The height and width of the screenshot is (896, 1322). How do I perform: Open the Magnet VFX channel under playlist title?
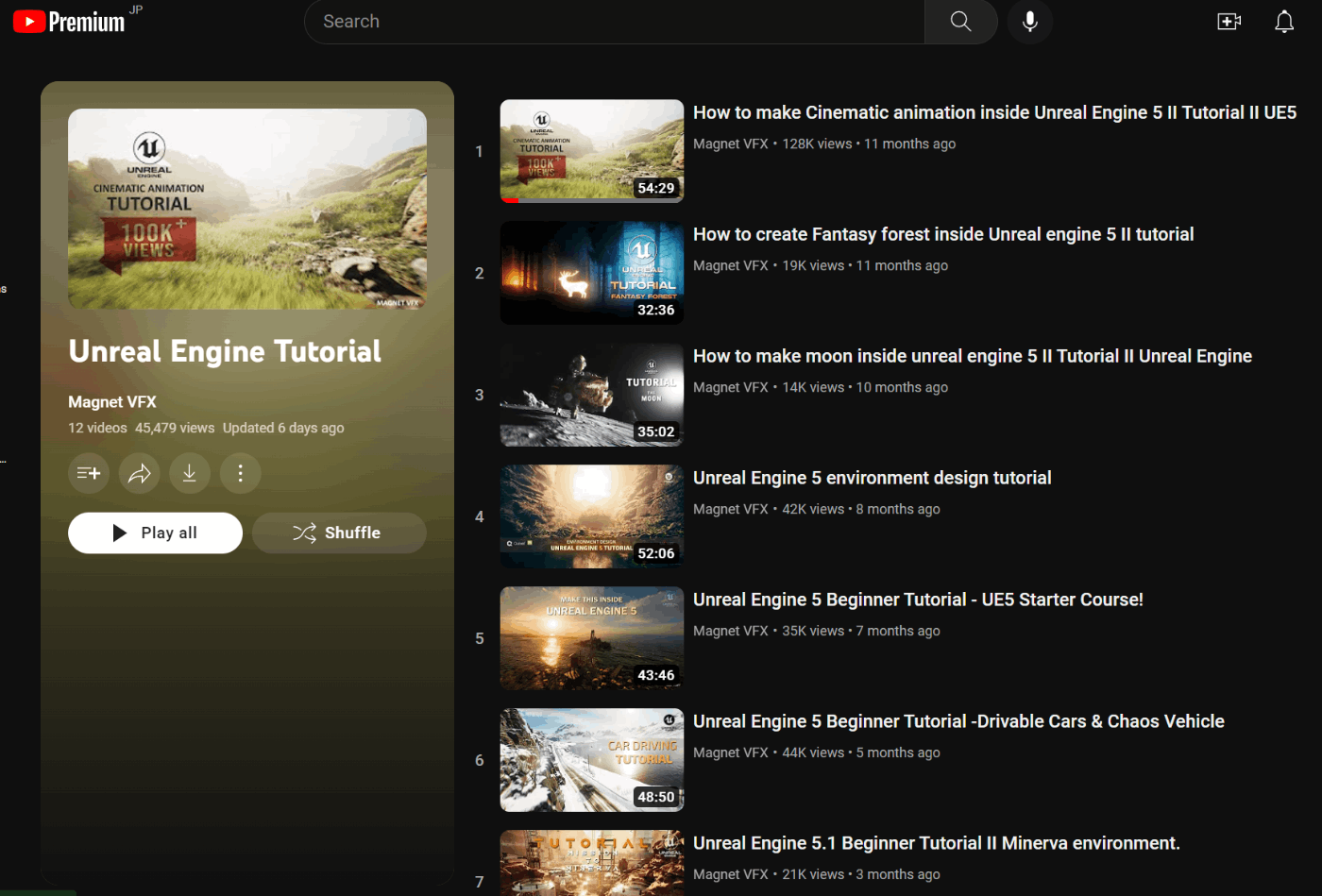click(112, 402)
